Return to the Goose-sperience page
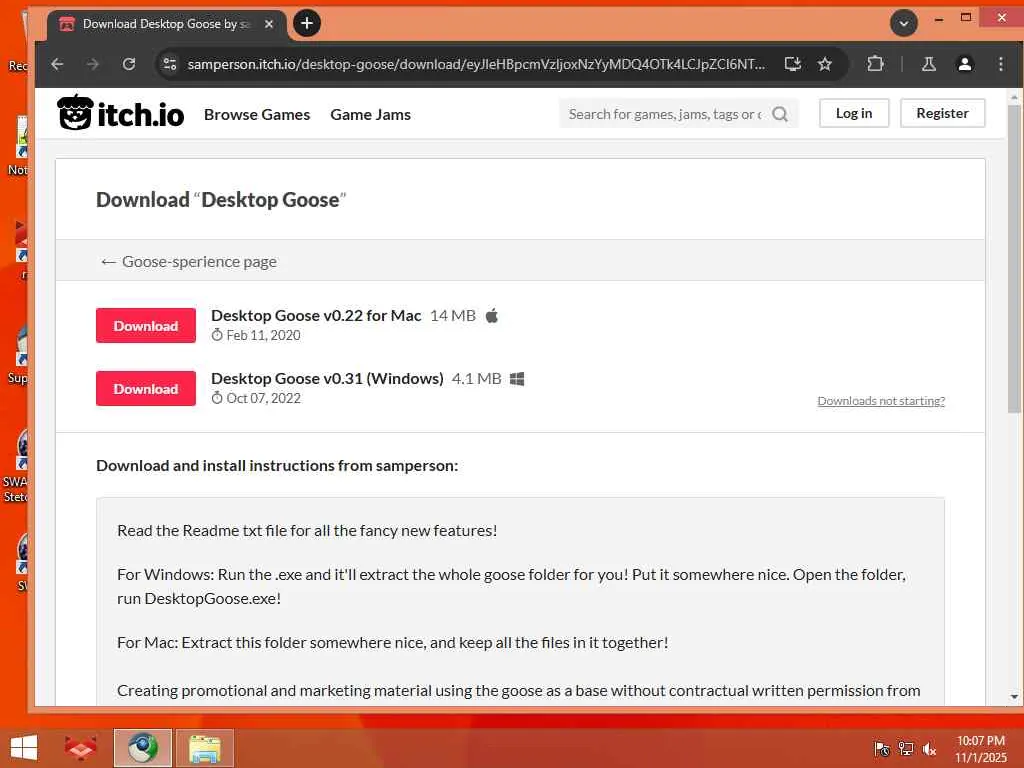The width and height of the screenshot is (1024, 768). tap(189, 261)
